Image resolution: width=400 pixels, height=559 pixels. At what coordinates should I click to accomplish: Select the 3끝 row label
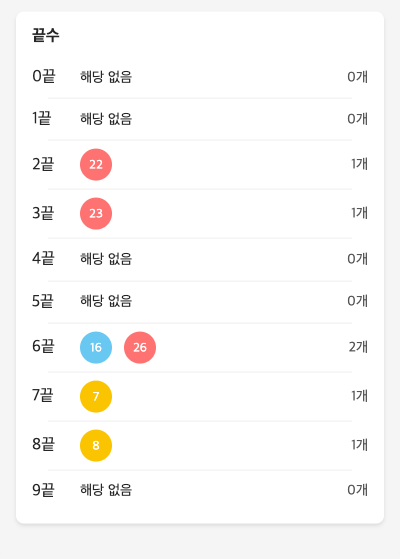(x=43, y=213)
